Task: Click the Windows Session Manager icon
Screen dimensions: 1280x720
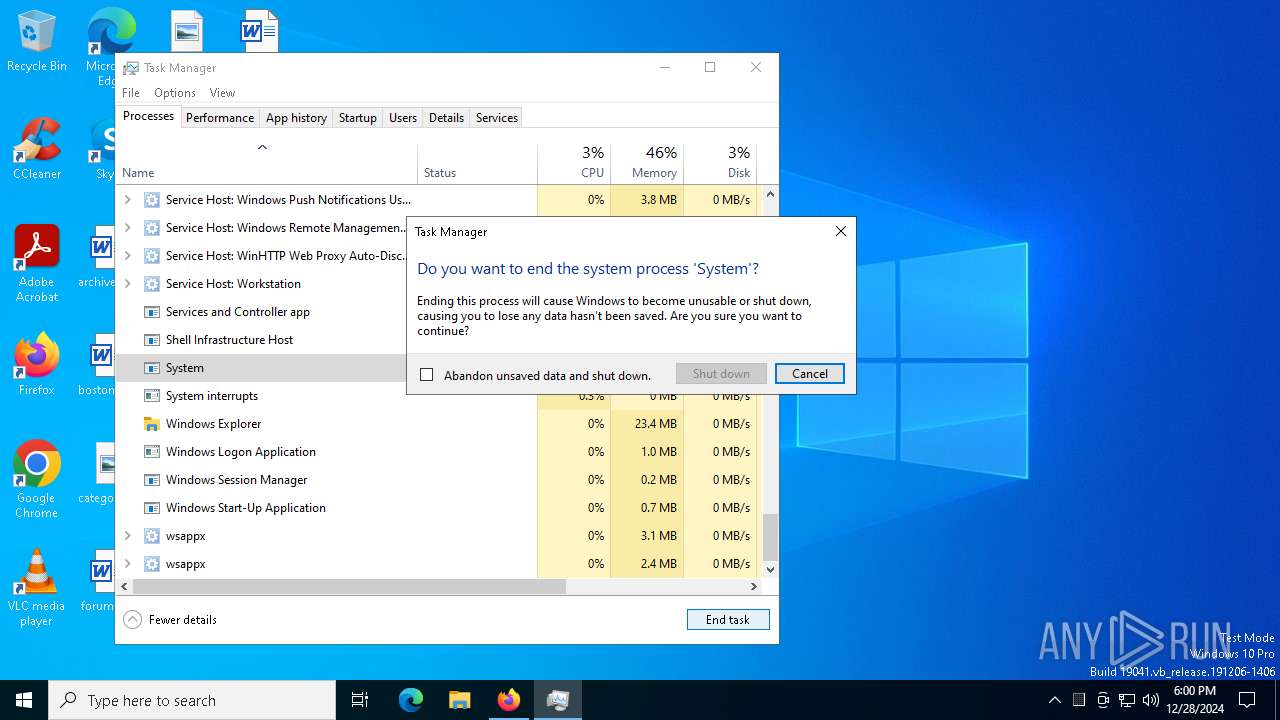Action: pyautogui.click(x=152, y=480)
